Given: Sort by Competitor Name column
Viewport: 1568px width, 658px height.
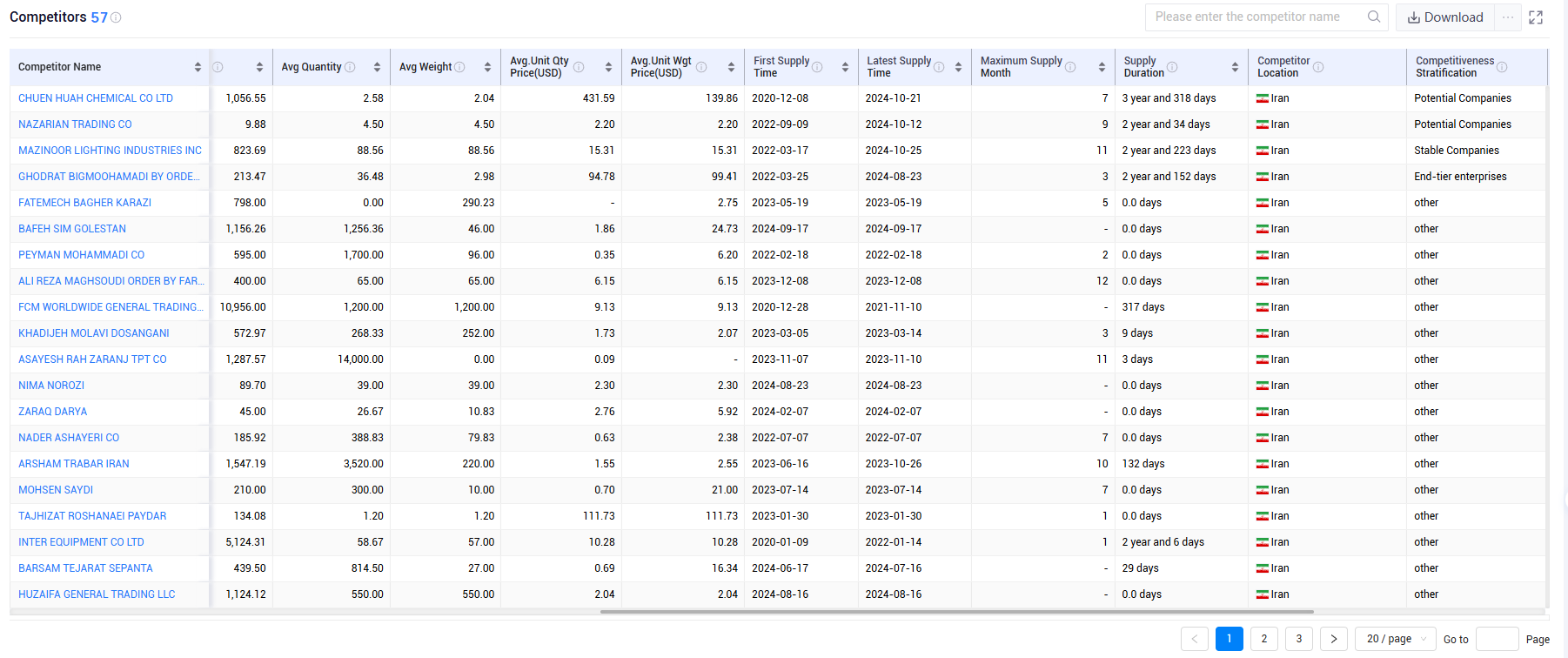Looking at the screenshot, I should coord(198,67).
